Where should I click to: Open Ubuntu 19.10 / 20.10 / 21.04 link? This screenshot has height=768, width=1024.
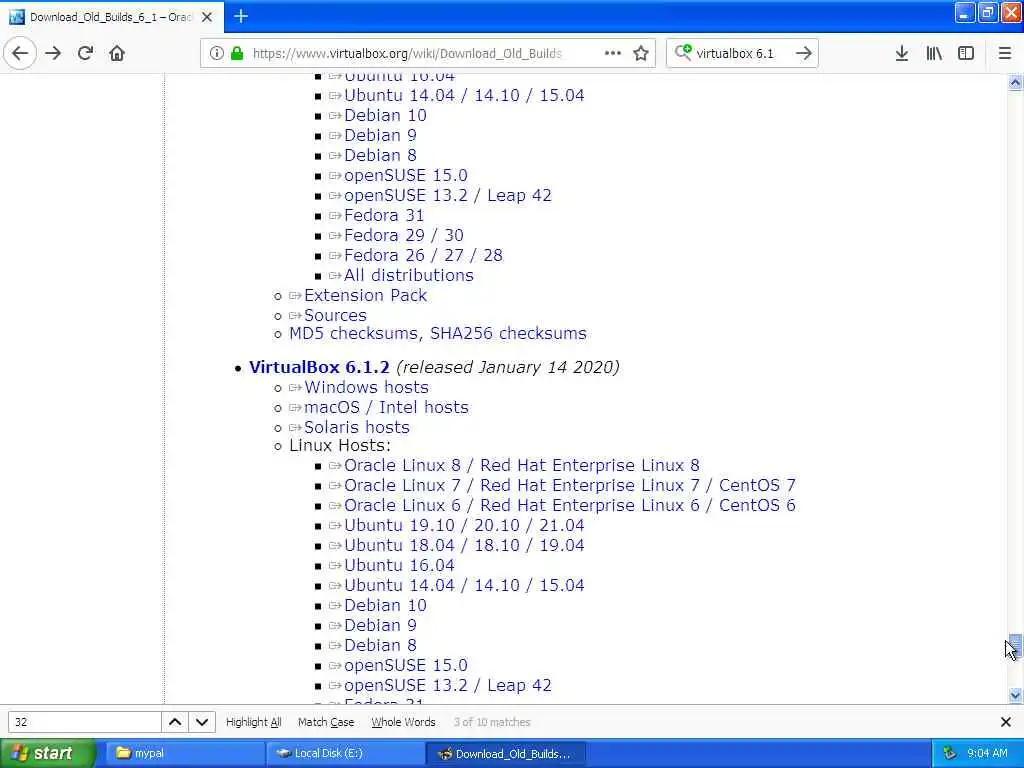(x=464, y=525)
